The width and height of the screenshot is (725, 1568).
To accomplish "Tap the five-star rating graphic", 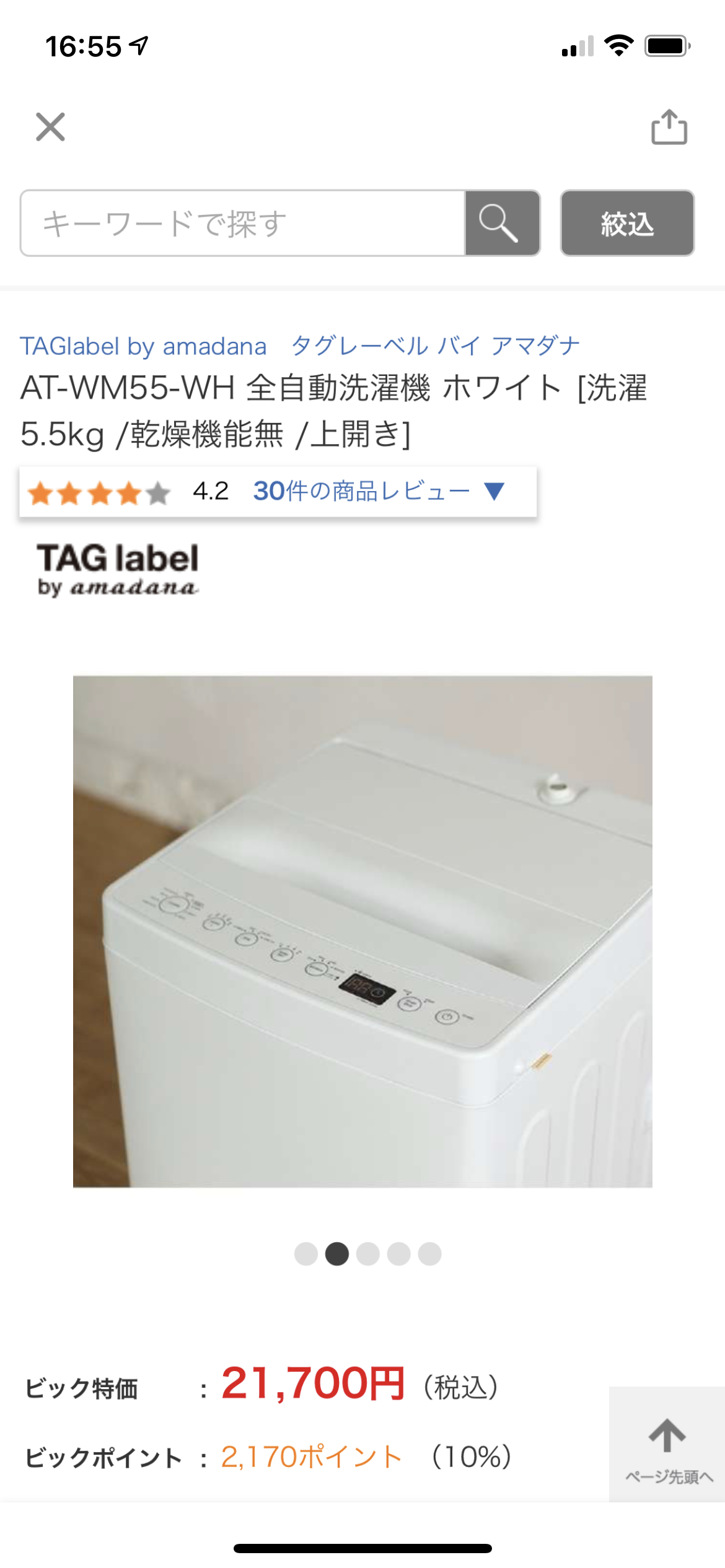I will pos(99,493).
